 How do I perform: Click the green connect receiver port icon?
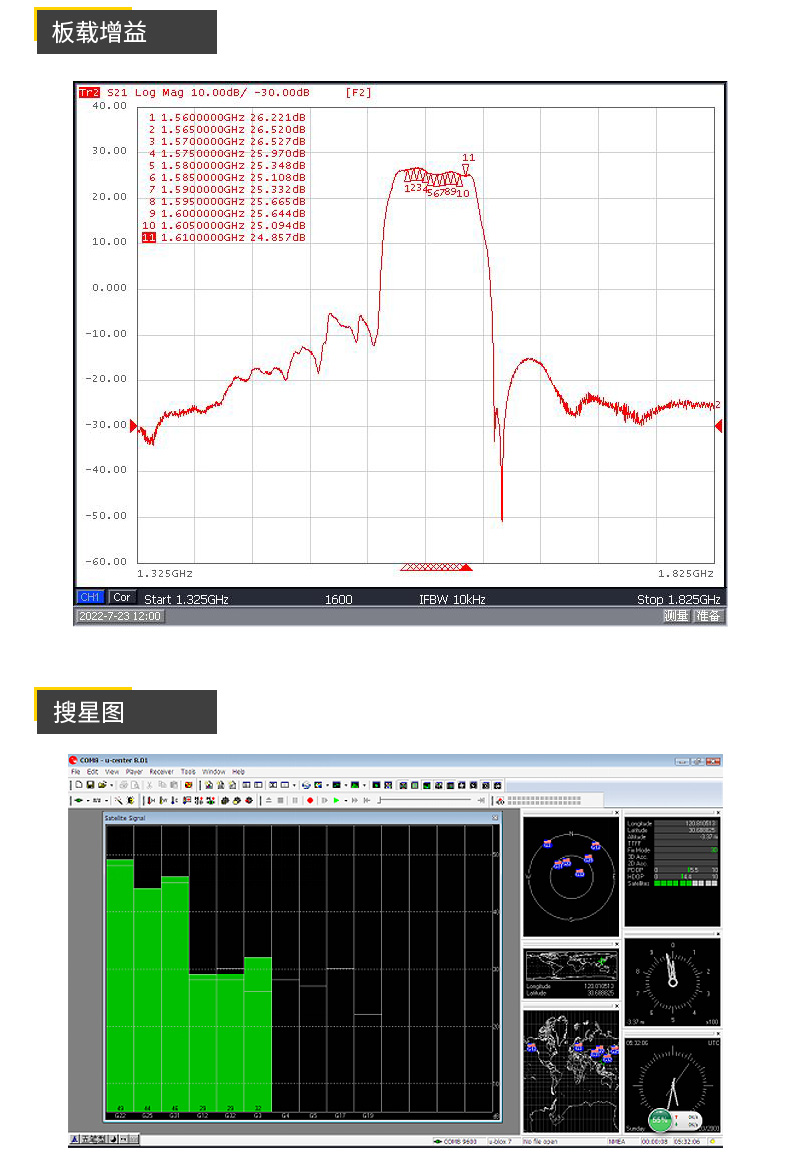[78, 800]
